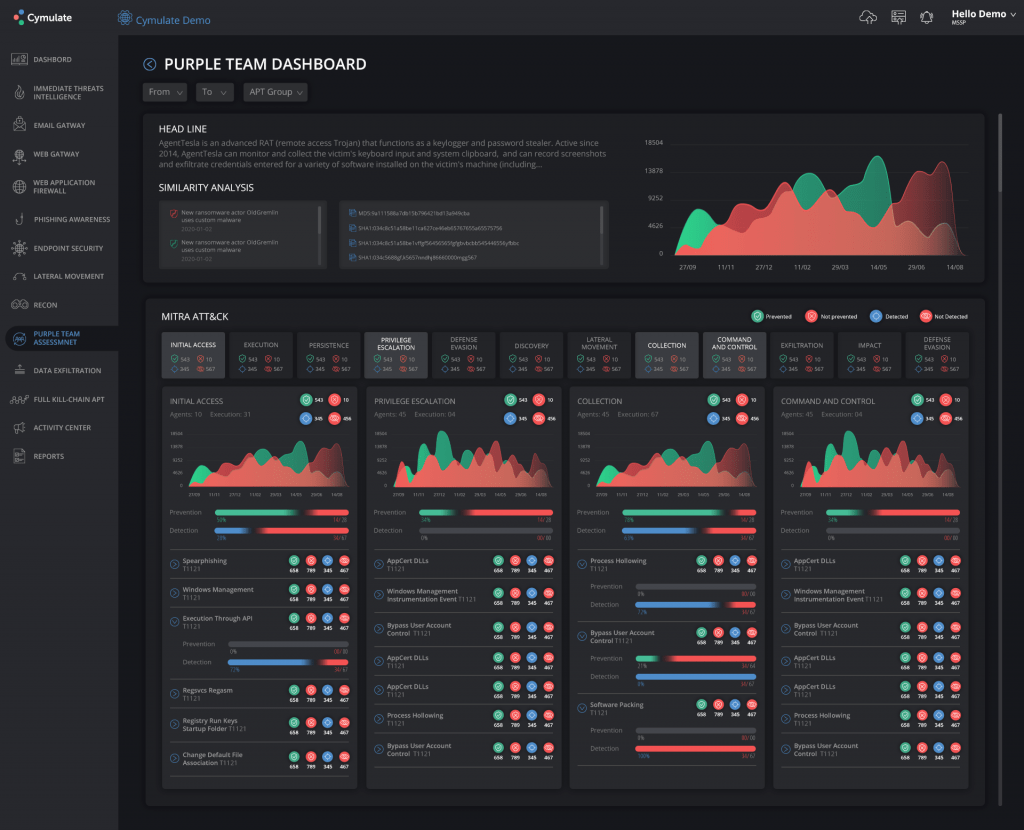The width and height of the screenshot is (1024, 830).
Task: Open the cloud upload icon in header
Action: [x=867, y=18]
